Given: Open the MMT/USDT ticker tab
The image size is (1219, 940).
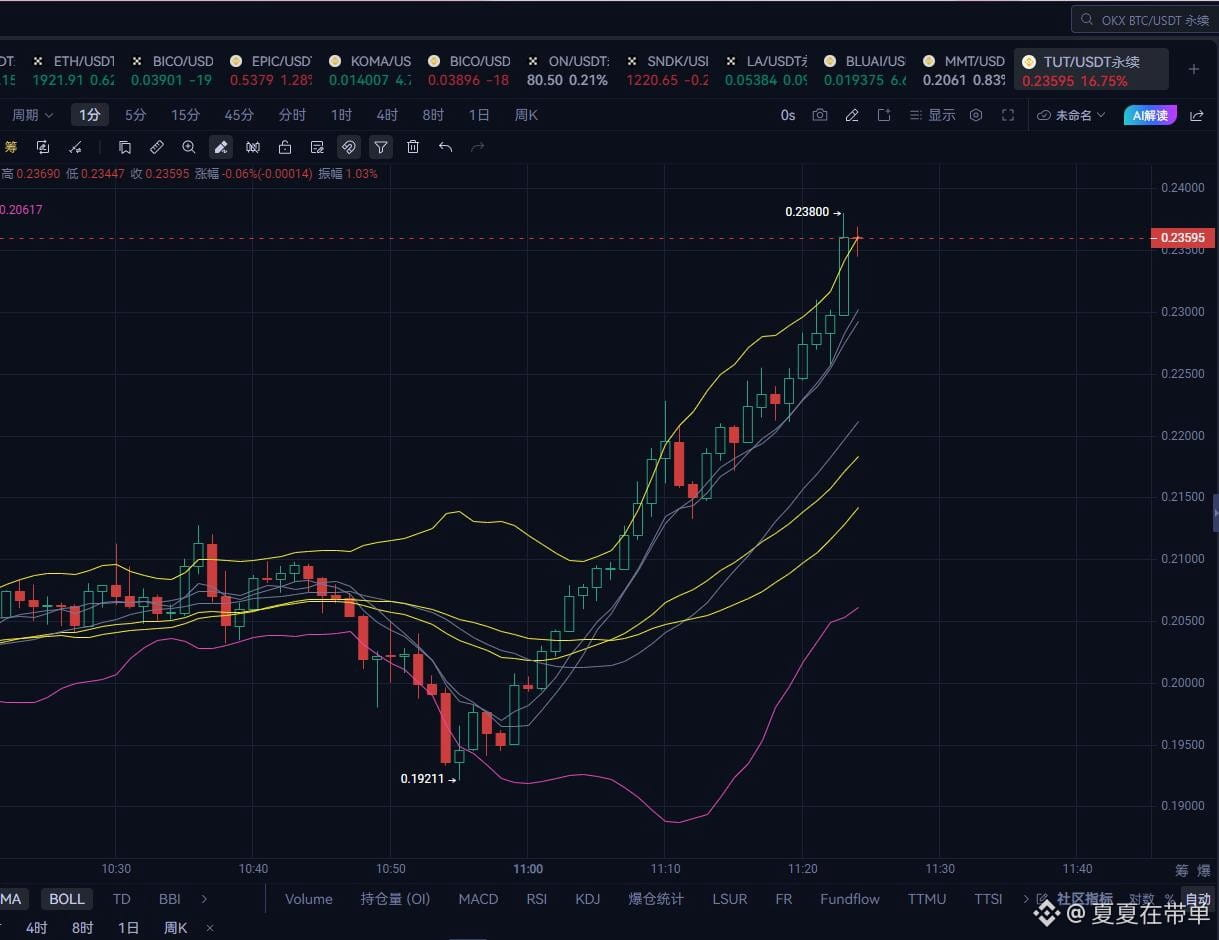Looking at the screenshot, I should click(964, 70).
